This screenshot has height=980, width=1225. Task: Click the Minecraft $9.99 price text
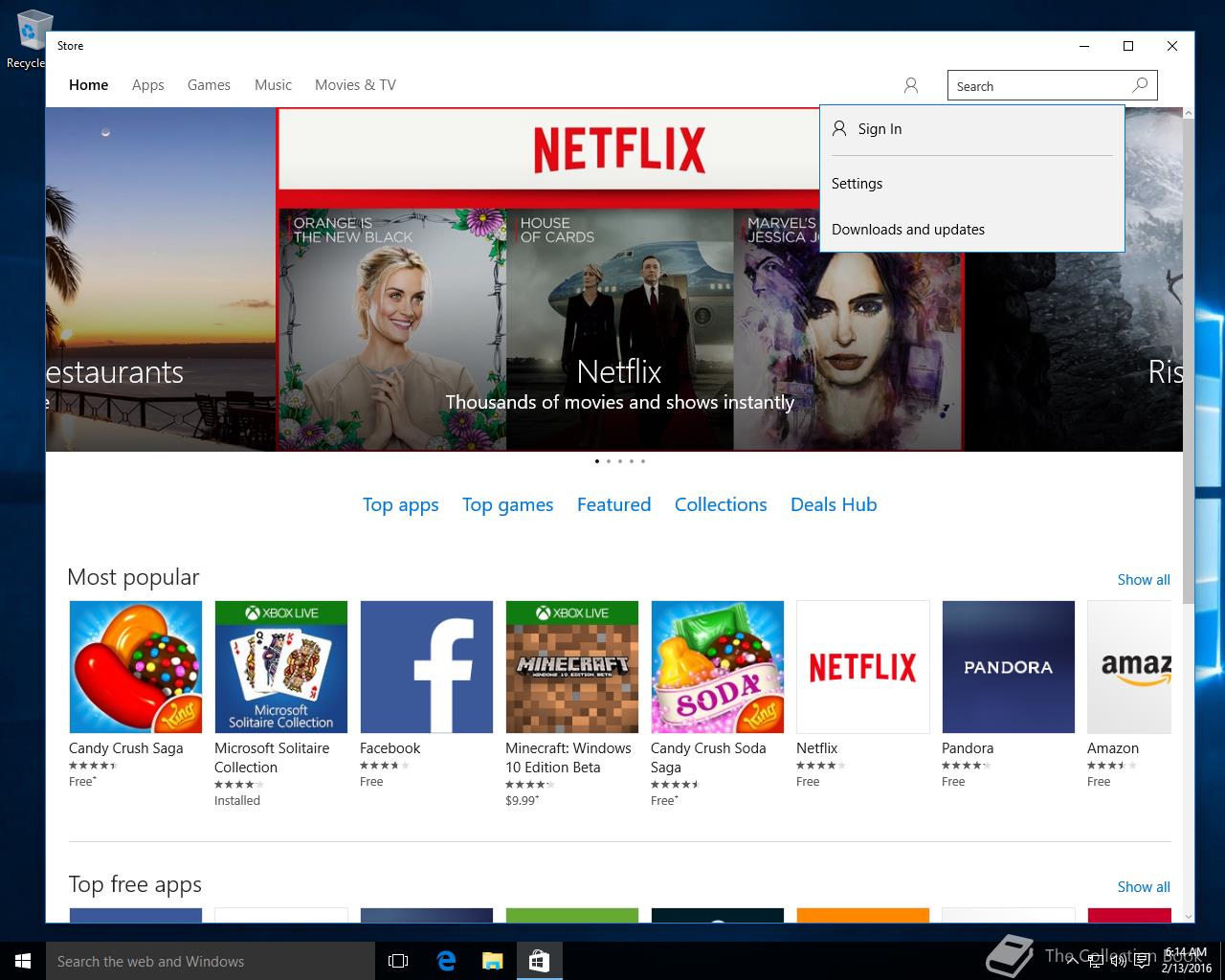tap(523, 800)
